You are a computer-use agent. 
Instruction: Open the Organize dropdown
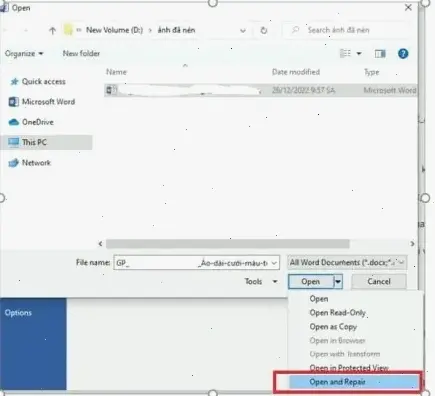[x=24, y=53]
